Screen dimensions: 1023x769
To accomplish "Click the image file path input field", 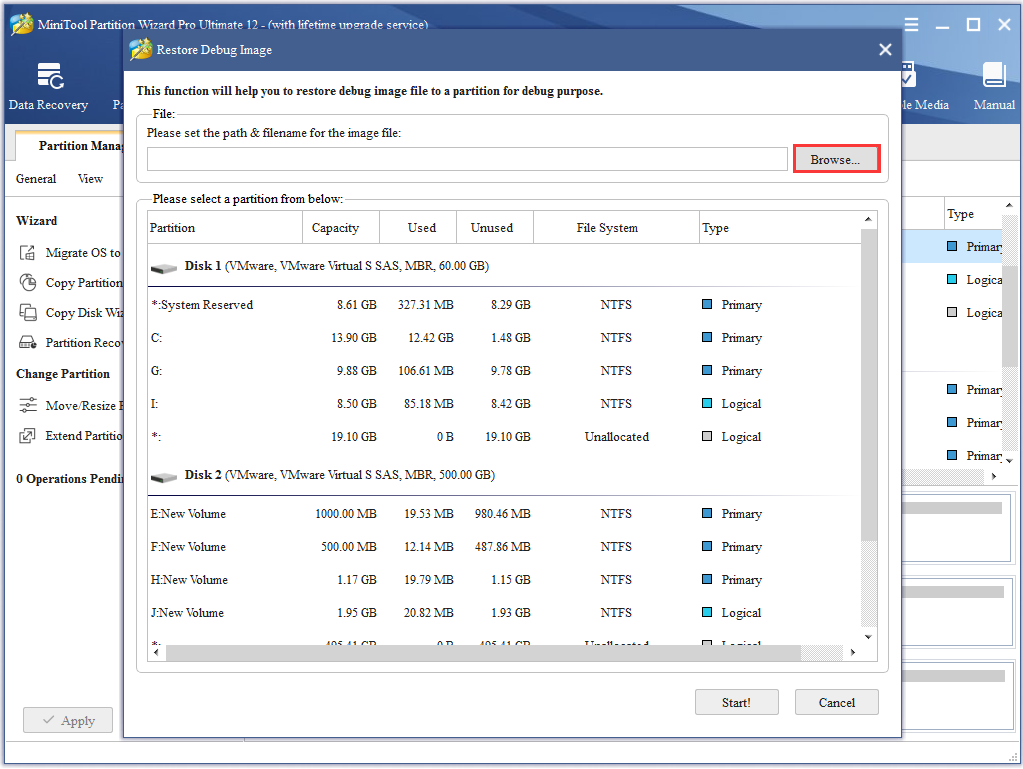I will (467, 160).
